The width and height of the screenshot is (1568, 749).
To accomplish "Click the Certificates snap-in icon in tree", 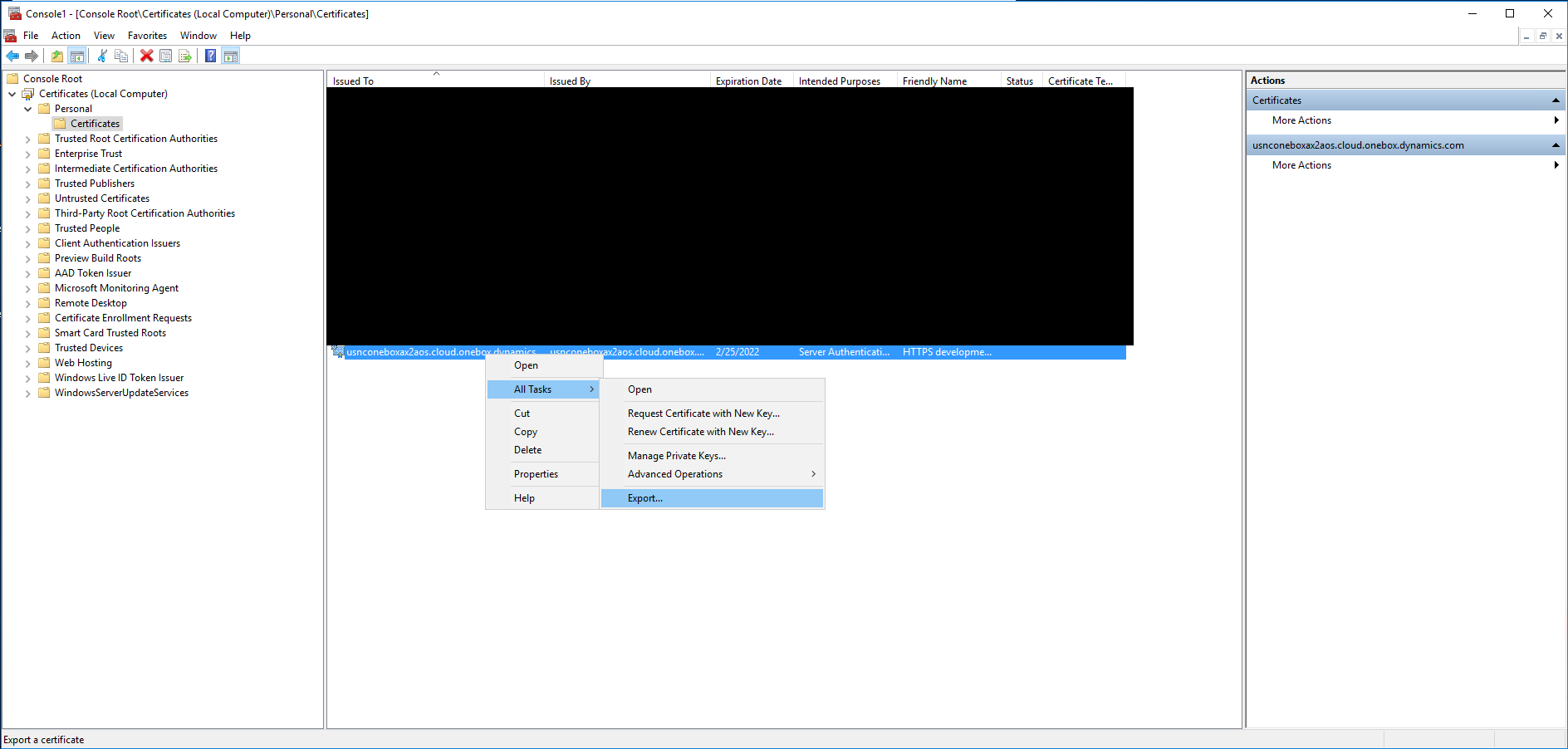I will point(28,94).
